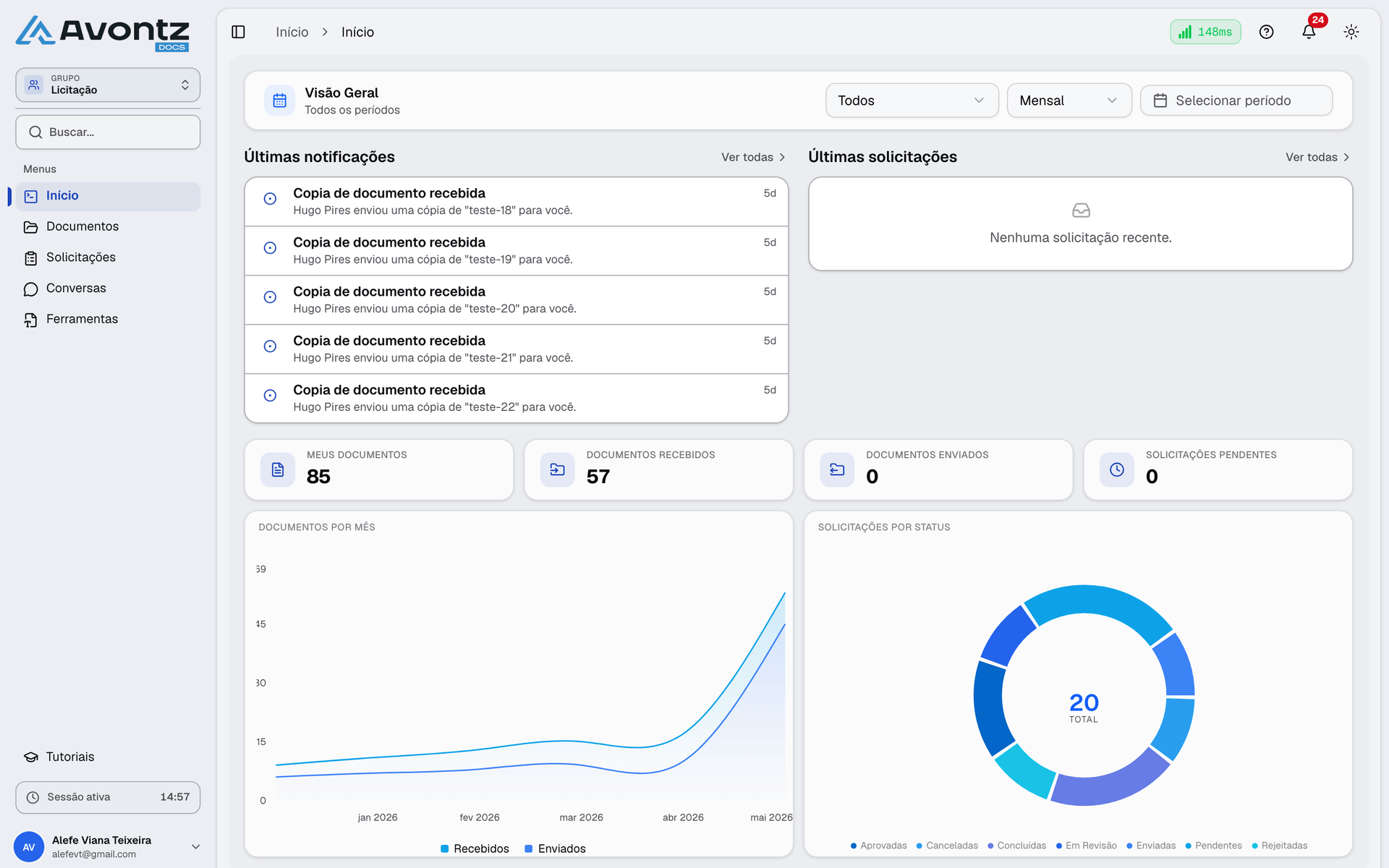Screen dimensions: 1389x868
Task: Click the teste-20 notification circle icon
Action: coord(270,297)
